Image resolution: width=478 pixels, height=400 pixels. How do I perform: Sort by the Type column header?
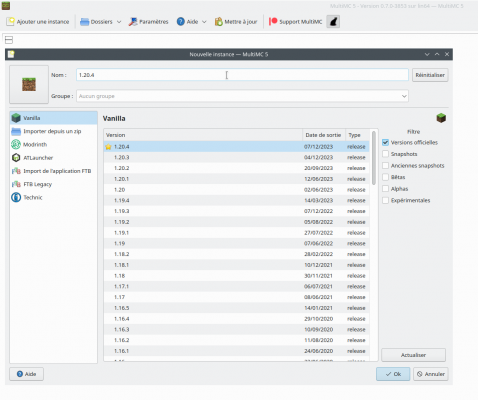pos(358,135)
